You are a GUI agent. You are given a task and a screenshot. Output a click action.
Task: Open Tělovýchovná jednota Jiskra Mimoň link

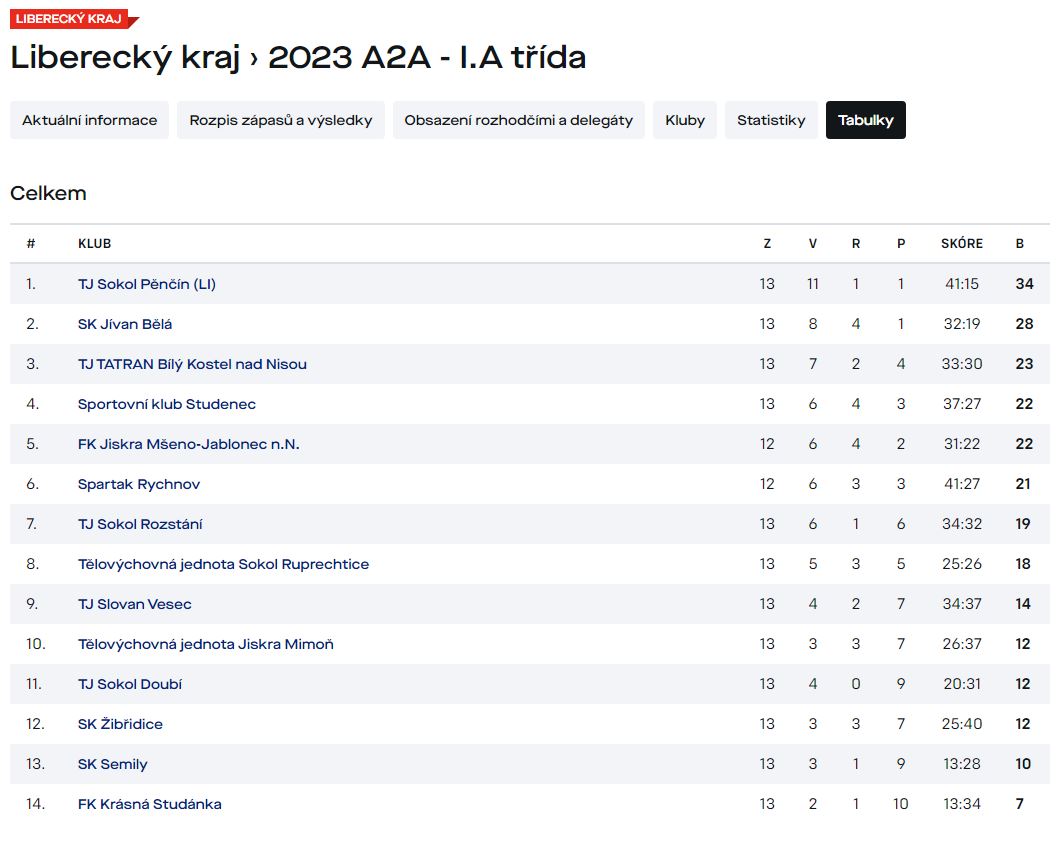point(206,644)
